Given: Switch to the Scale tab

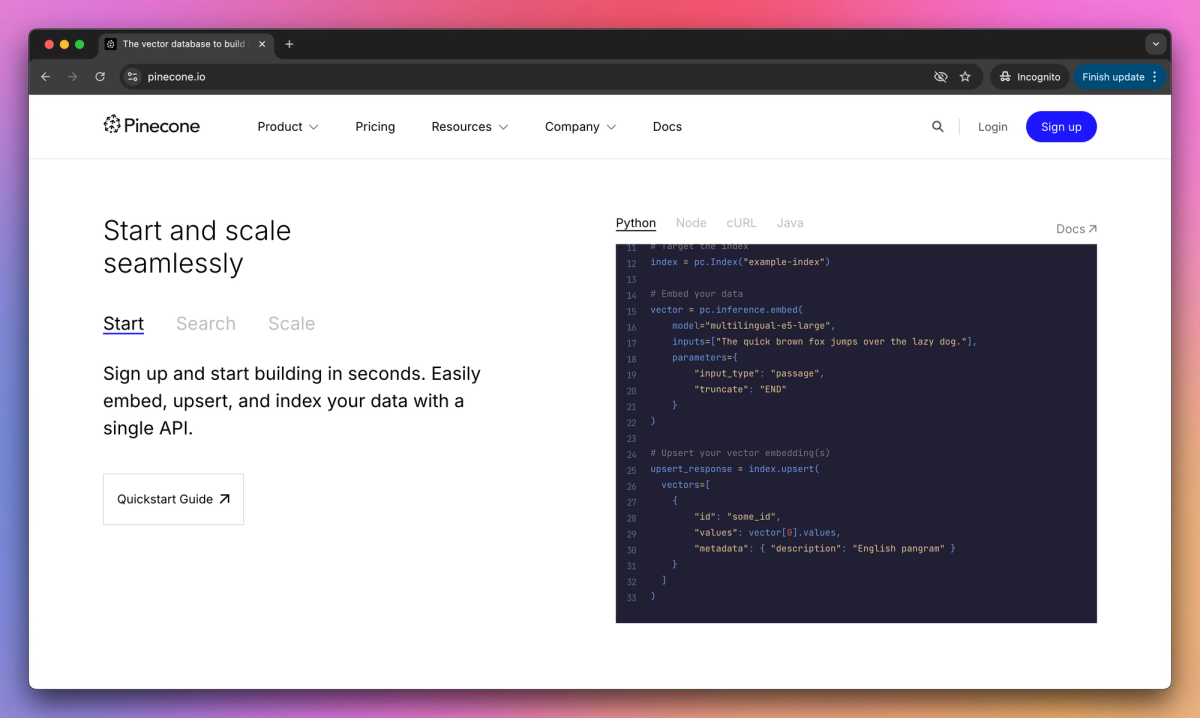Looking at the screenshot, I should pos(291,323).
